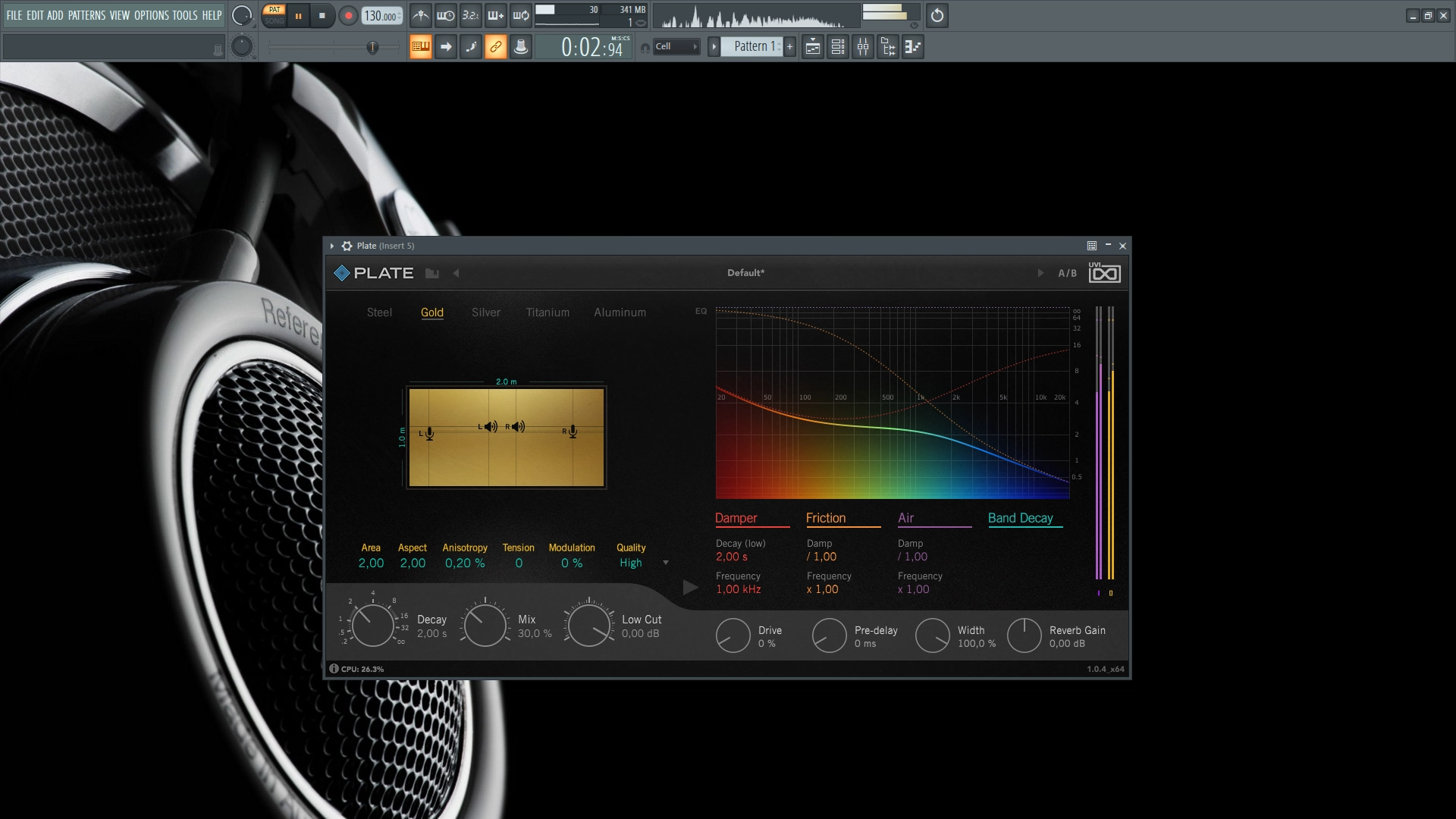Open the PATTERNS menu
The image size is (1456, 819).
(86, 15)
